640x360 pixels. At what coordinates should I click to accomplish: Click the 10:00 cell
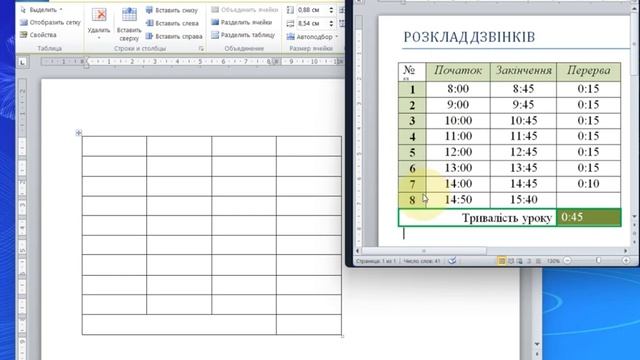click(x=458, y=121)
